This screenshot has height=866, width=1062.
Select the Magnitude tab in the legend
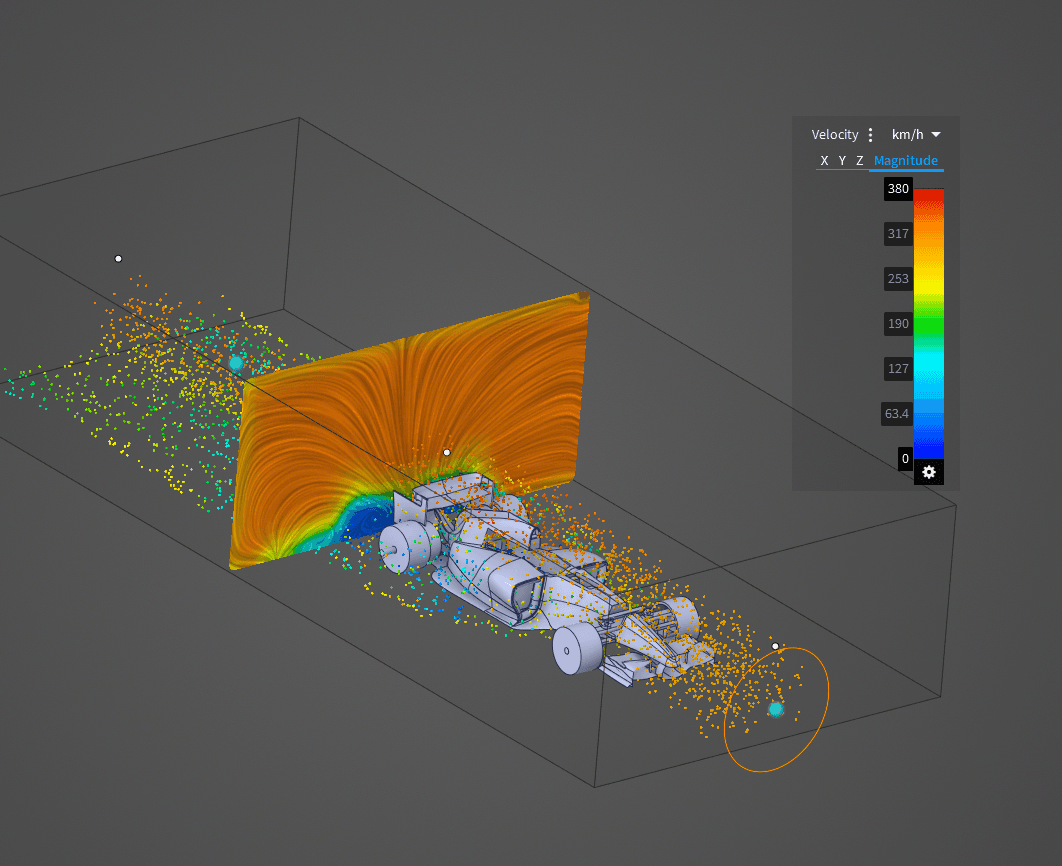[x=906, y=160]
